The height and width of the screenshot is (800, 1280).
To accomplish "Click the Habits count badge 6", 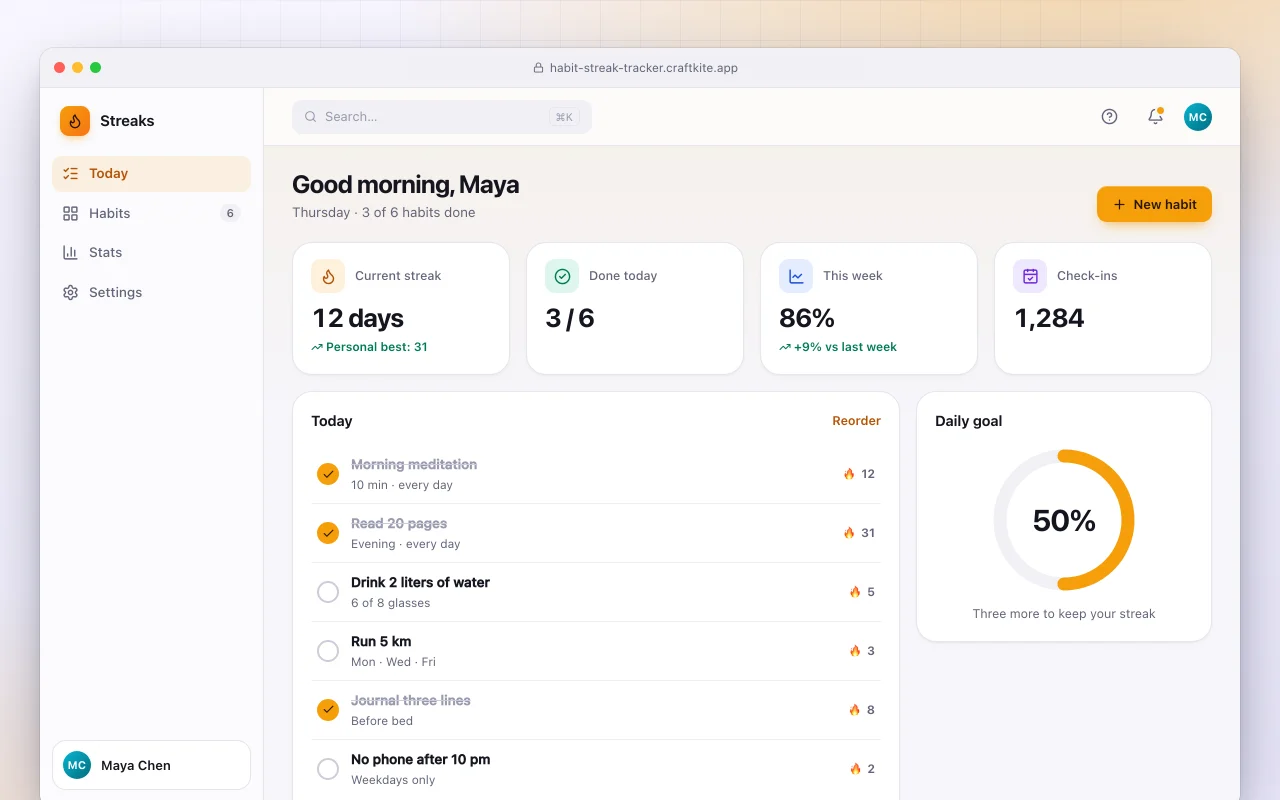I will tap(230, 213).
